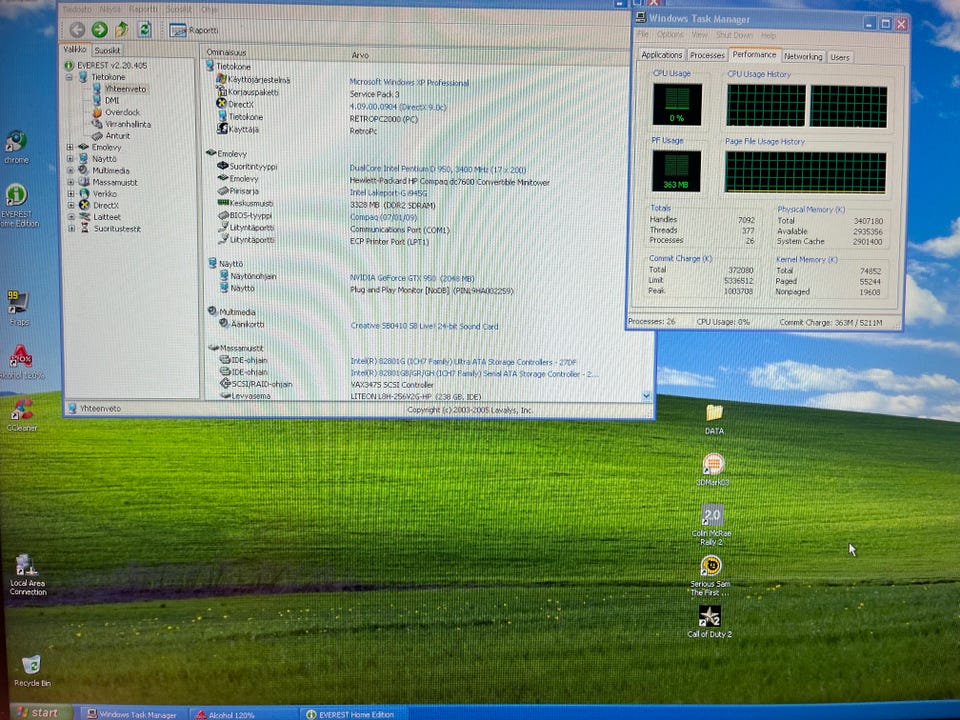The width and height of the screenshot is (960, 720).
Task: Collapse the Tietokone tree node
Action: [x=69, y=77]
